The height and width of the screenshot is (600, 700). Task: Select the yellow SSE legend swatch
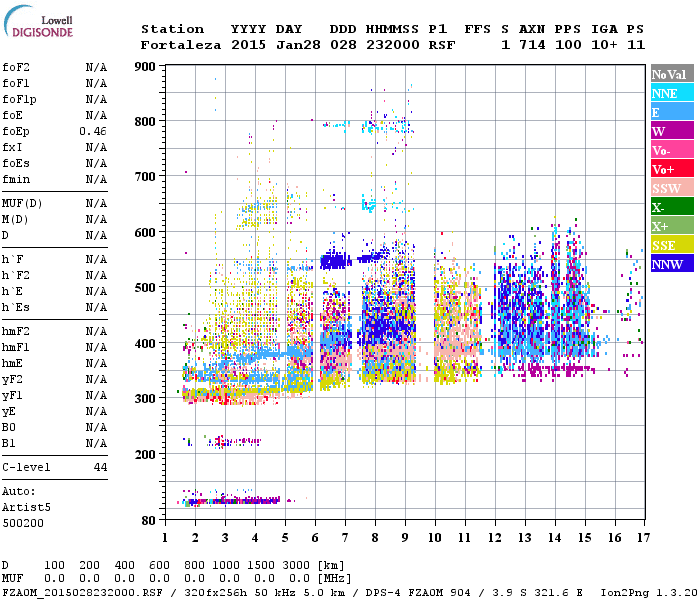coord(671,245)
